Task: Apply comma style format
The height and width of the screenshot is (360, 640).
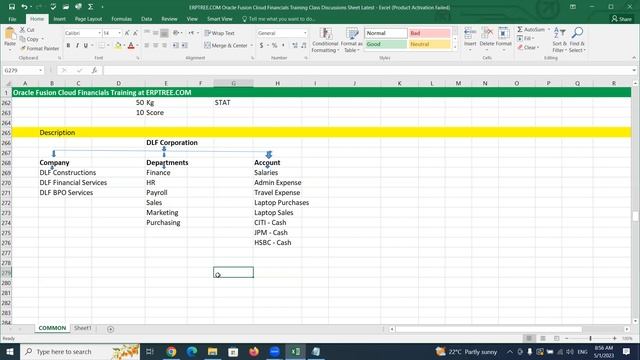Action: click(283, 45)
